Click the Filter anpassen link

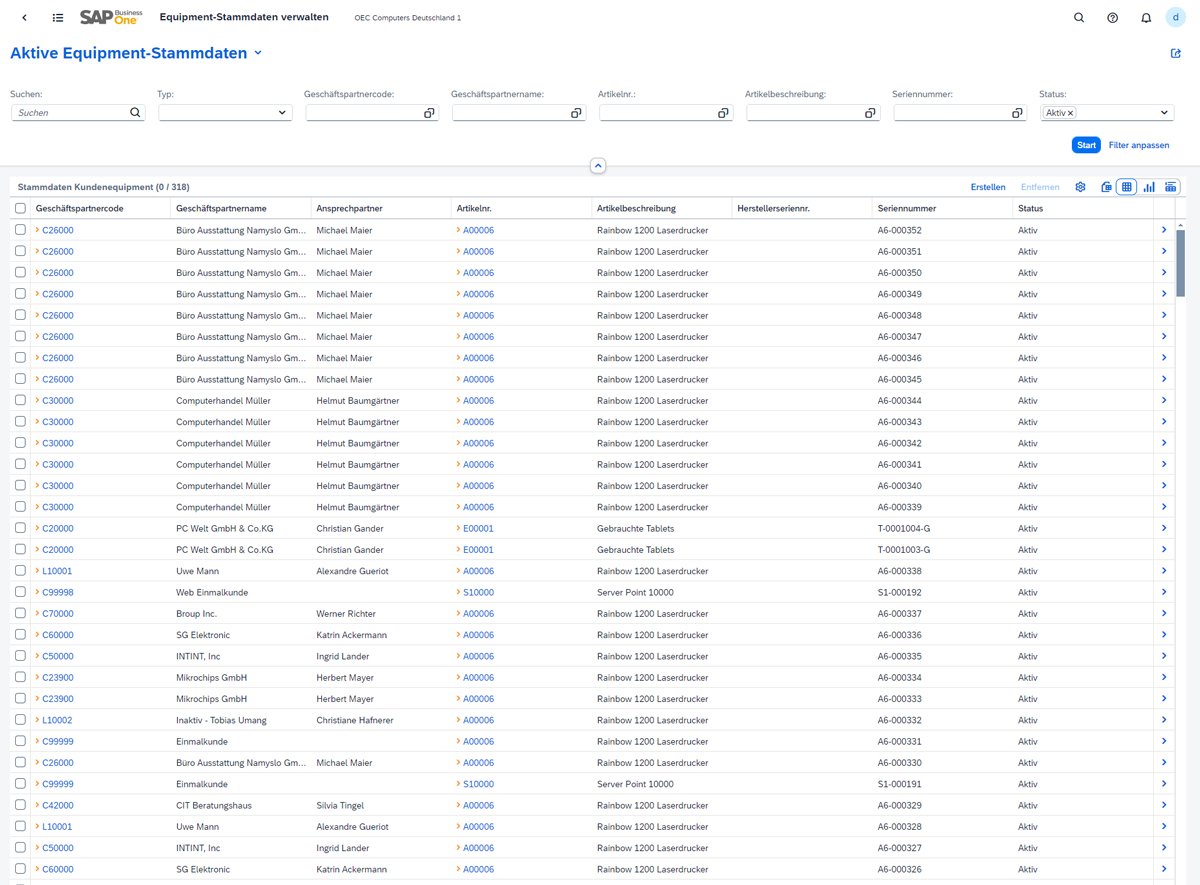pyautogui.click(x=1138, y=145)
